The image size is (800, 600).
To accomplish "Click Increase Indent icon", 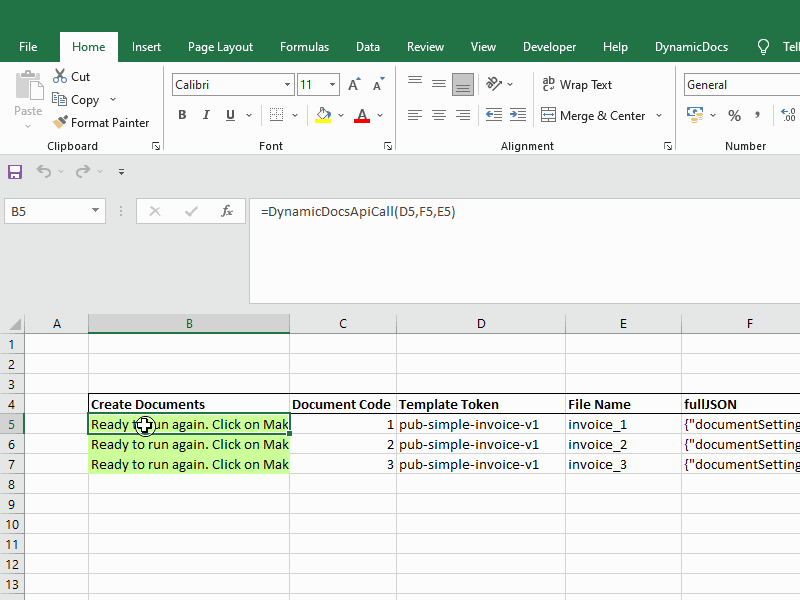I will click(x=518, y=115).
